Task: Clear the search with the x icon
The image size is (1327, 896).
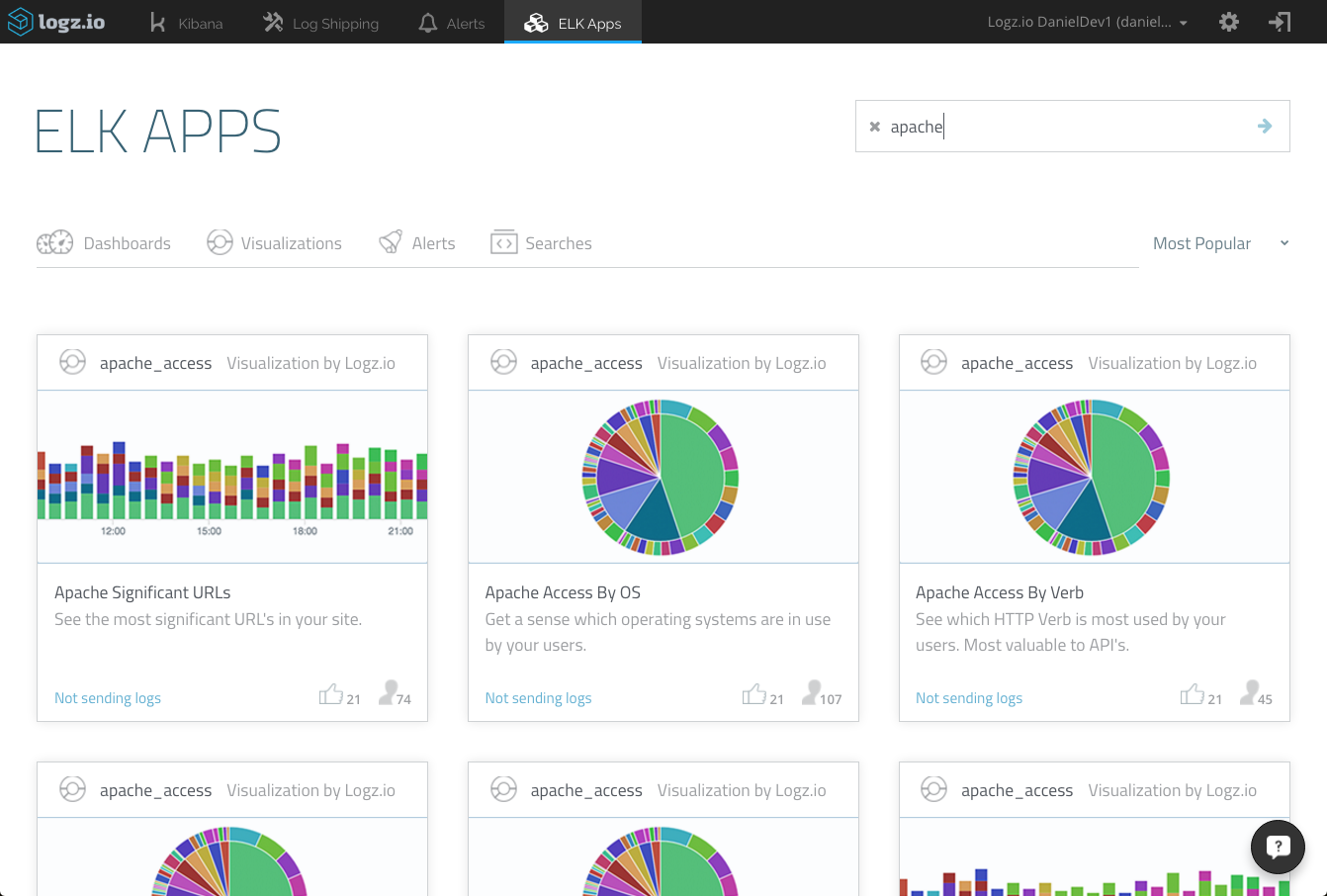Action: click(874, 127)
